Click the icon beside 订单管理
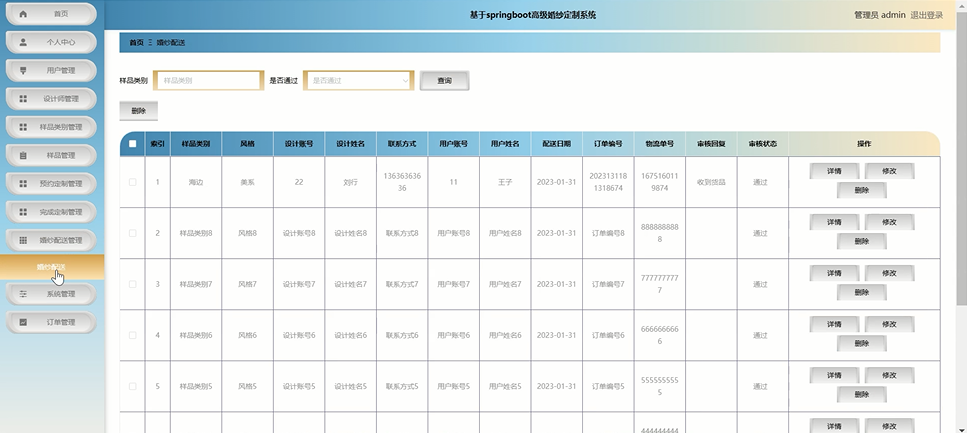This screenshot has width=967, height=433. pos(23,323)
